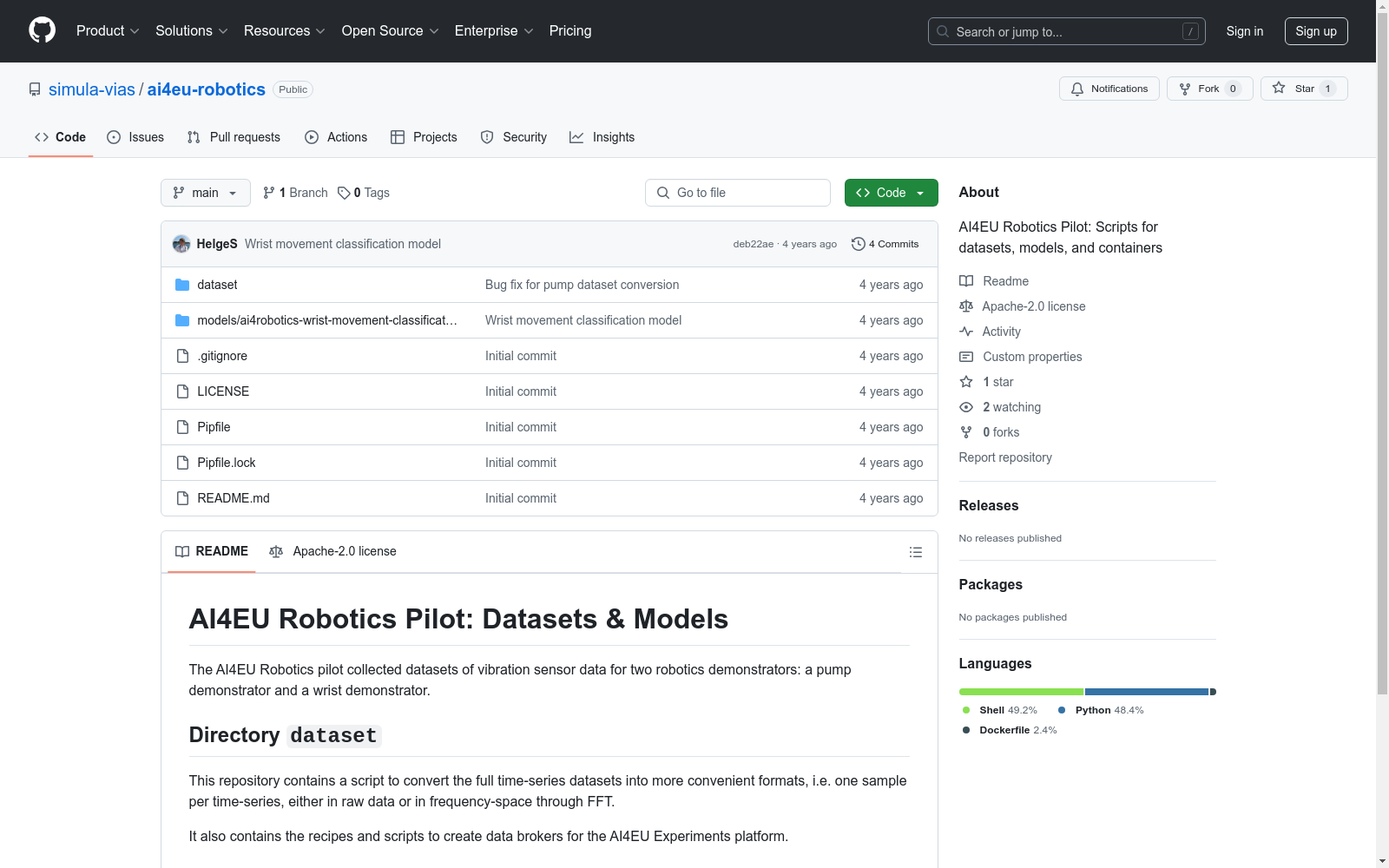Viewport: 1389px width, 868px height.
Task: Click the pulse icon next to Activity
Action: [966, 332]
